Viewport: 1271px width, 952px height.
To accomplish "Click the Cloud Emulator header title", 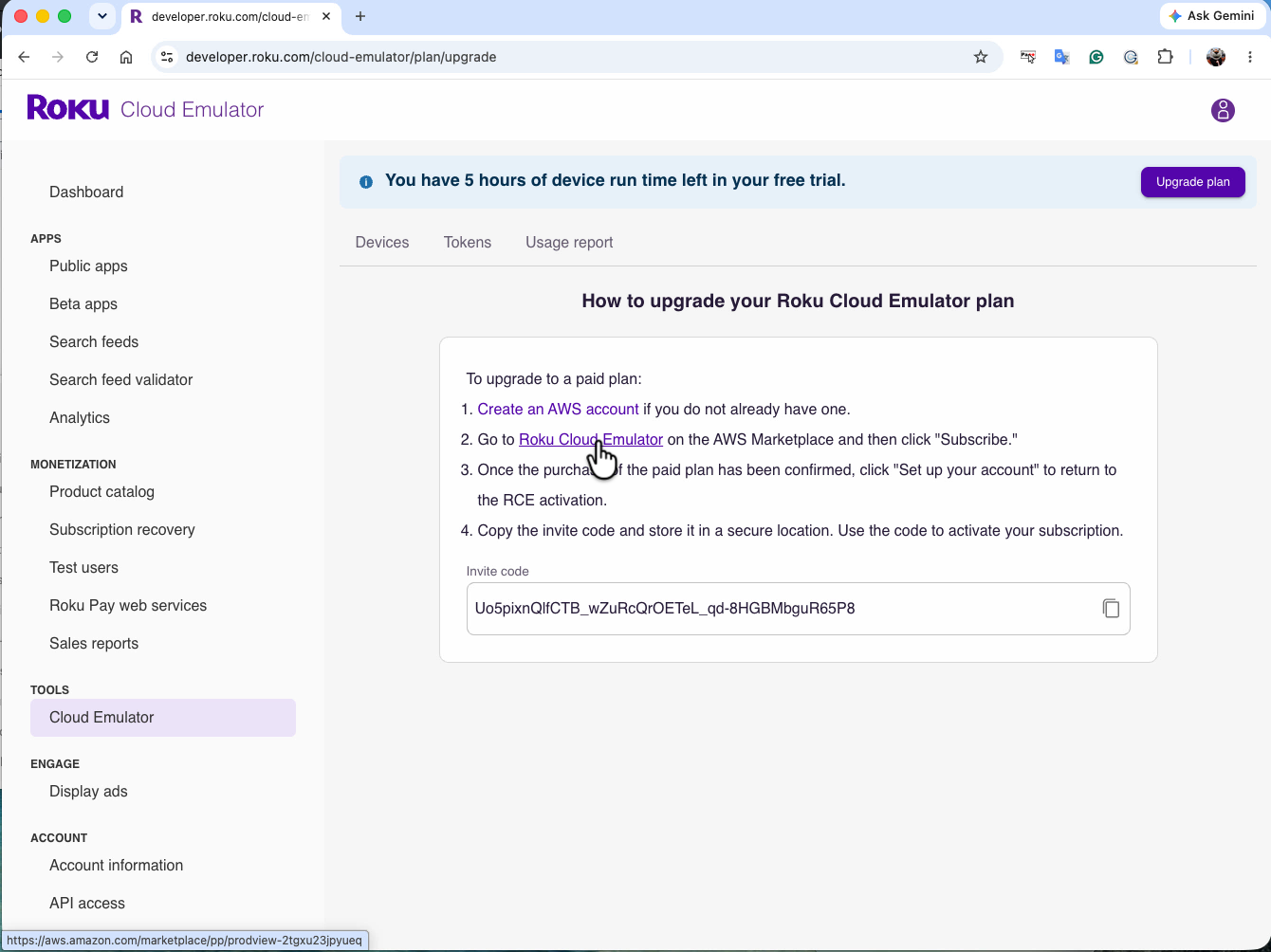I will [192, 109].
